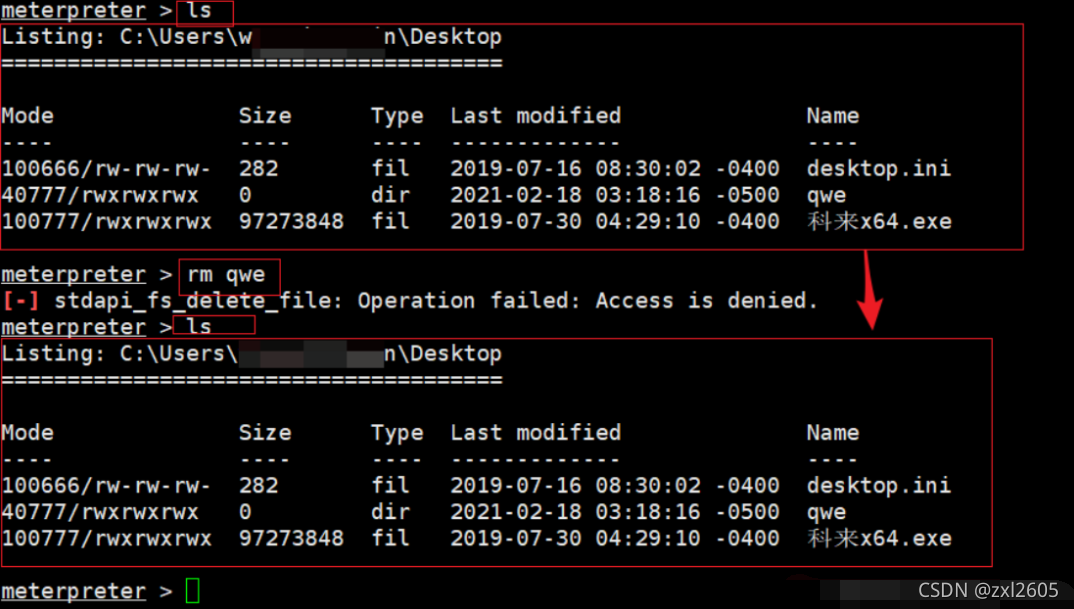Click 'Last modified' header in the listing after the error

536,433
